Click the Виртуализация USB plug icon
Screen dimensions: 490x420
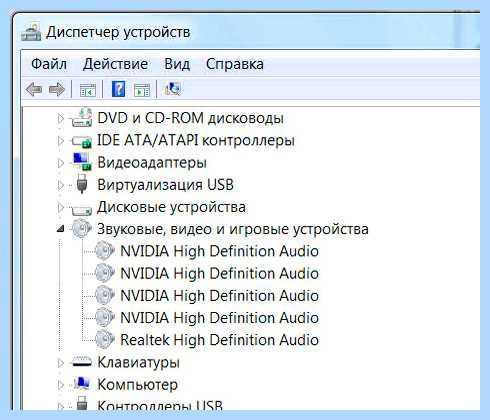[82, 184]
